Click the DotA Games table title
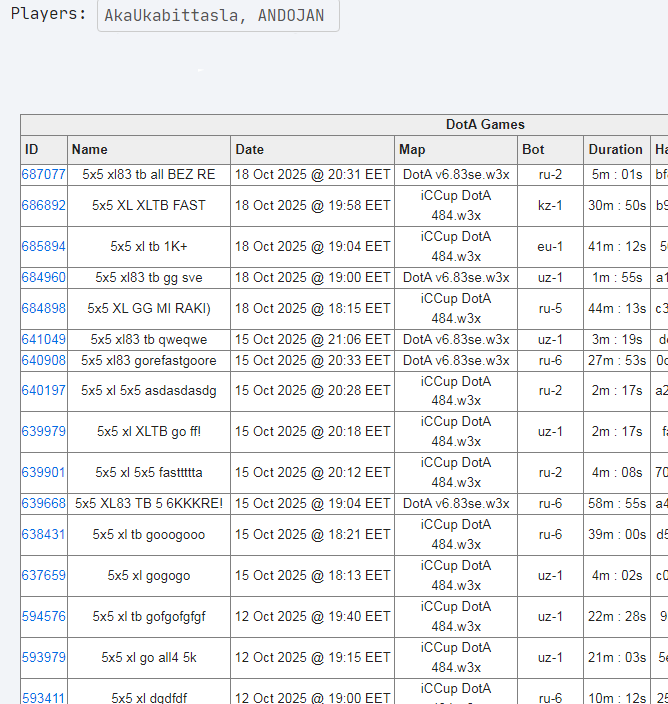The height and width of the screenshot is (704, 668). click(x=485, y=124)
